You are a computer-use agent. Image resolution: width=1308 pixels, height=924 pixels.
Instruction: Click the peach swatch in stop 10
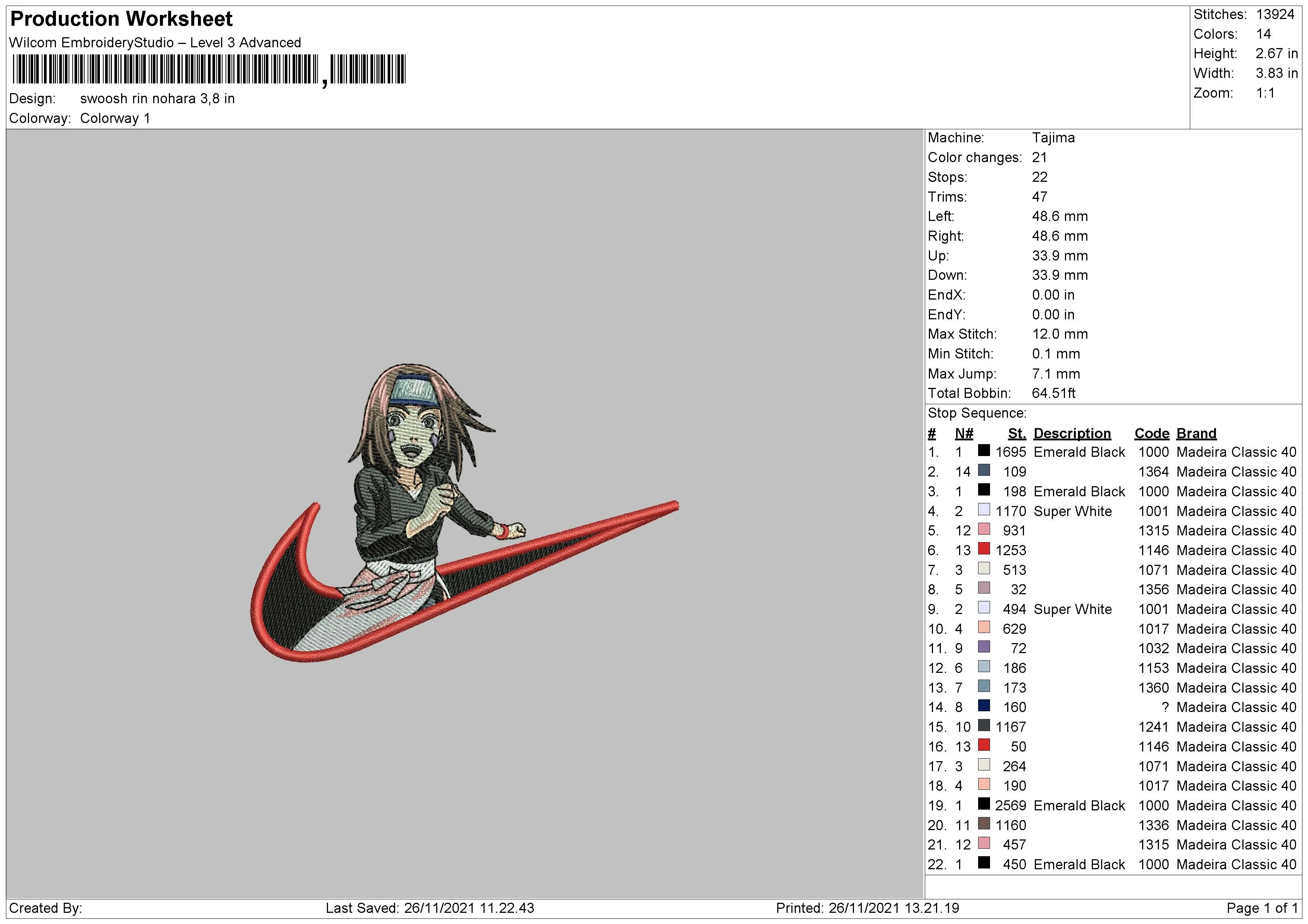click(984, 627)
